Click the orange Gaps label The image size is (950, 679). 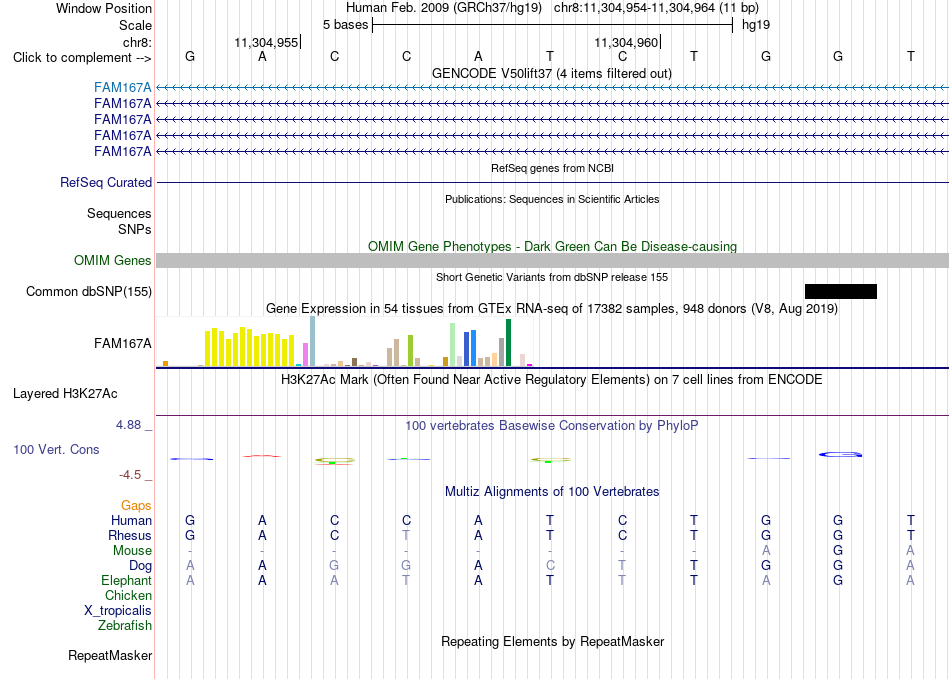pos(136,505)
